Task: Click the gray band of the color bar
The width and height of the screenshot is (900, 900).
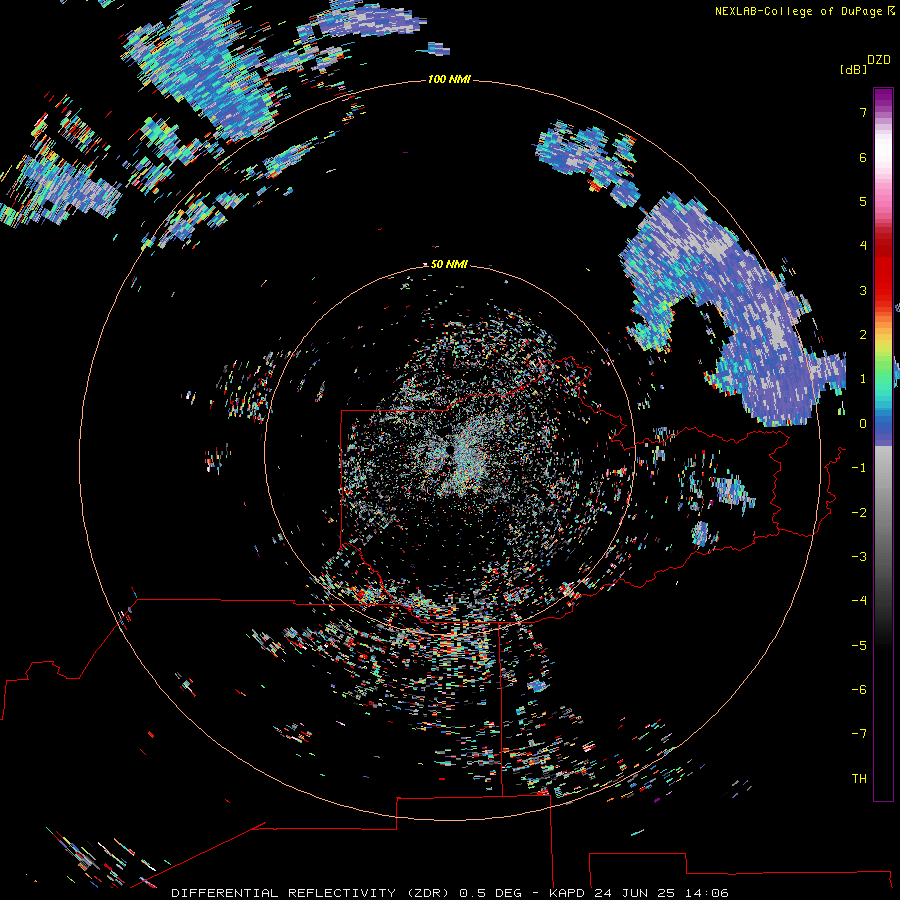Action: (x=883, y=505)
